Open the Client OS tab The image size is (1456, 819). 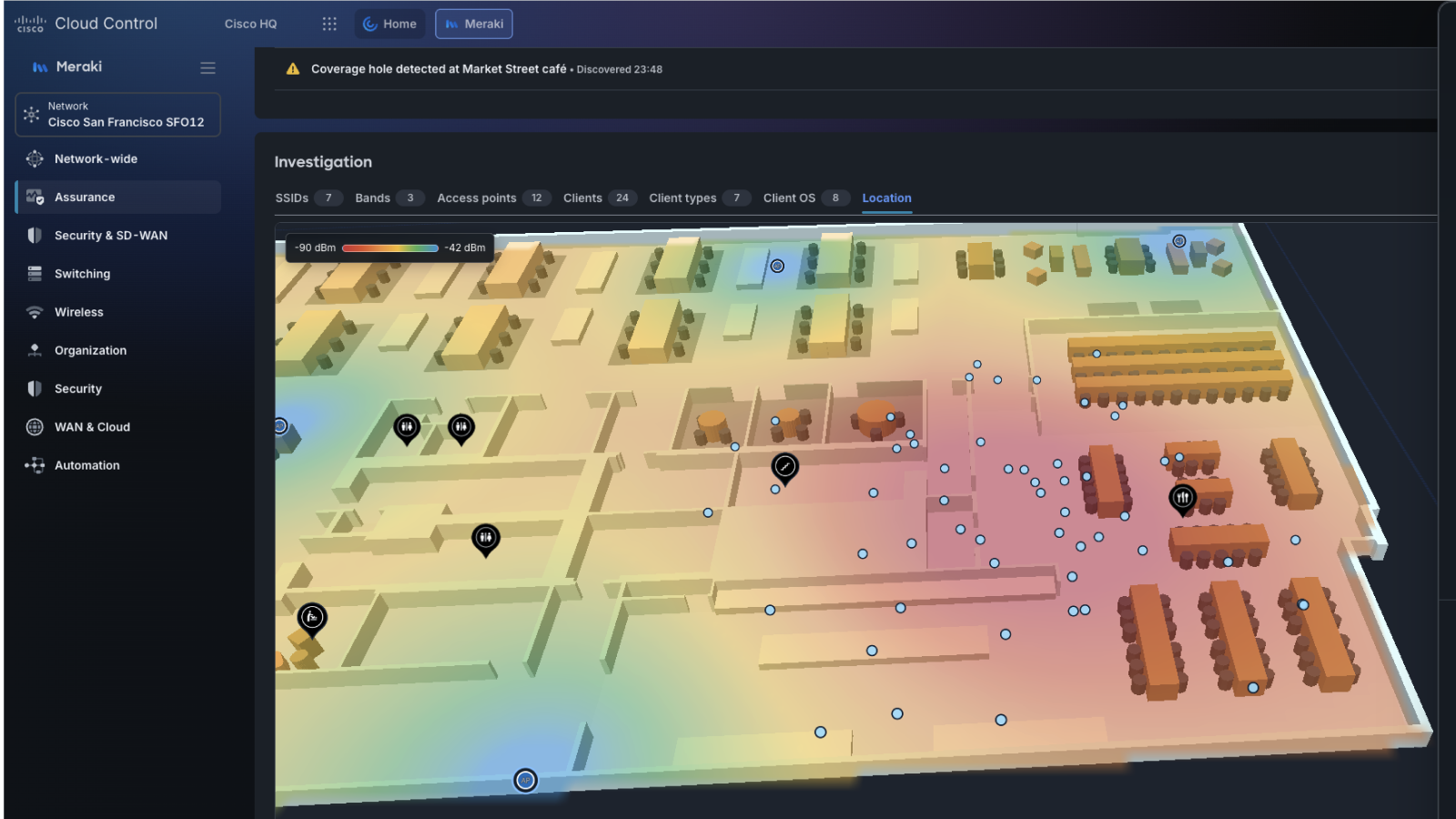pyautogui.click(x=806, y=197)
